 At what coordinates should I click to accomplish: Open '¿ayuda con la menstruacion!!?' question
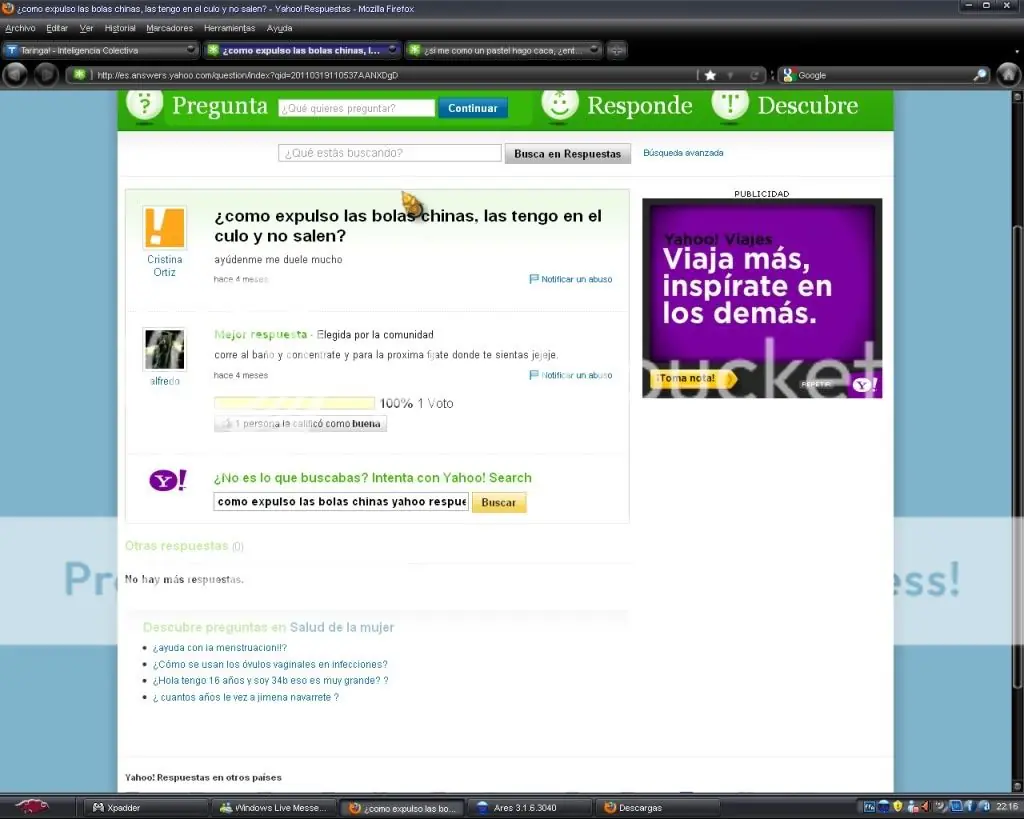(219, 648)
